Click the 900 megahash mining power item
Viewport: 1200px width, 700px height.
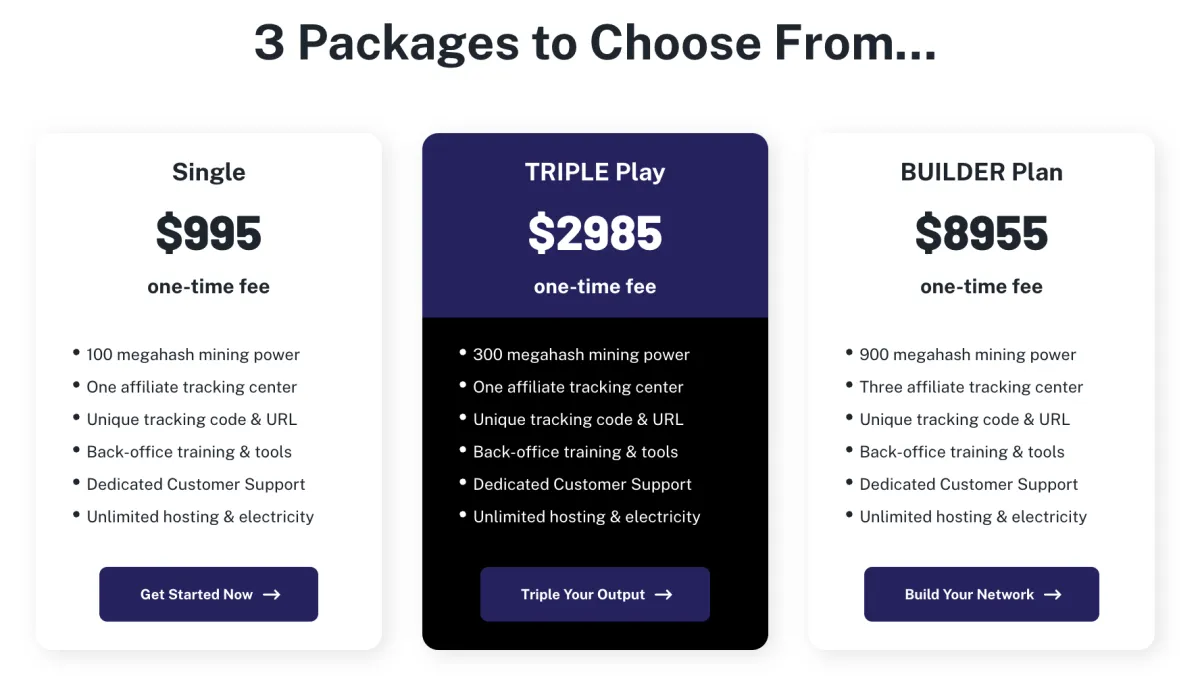point(968,354)
